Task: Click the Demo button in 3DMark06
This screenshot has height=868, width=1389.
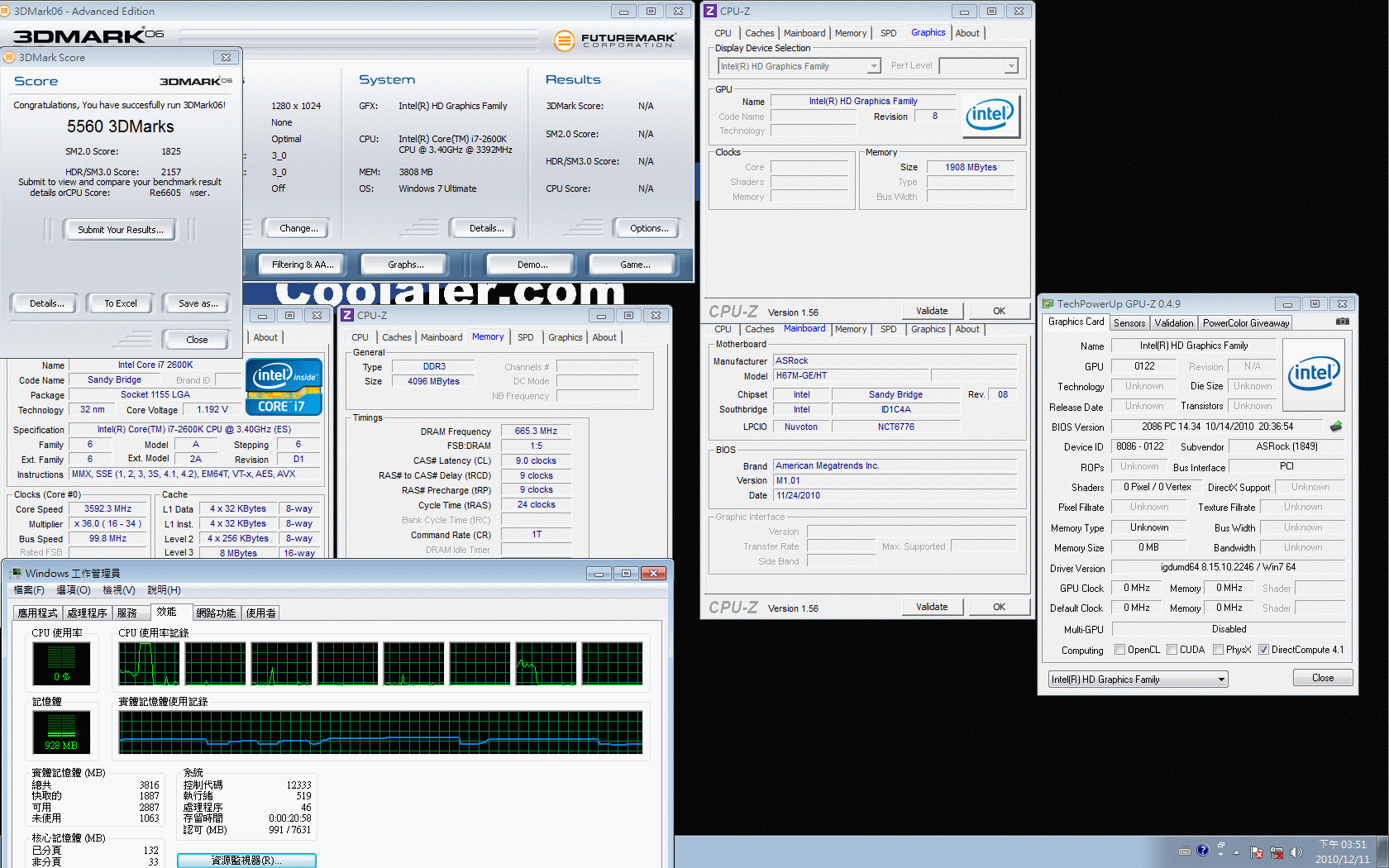Action: (x=532, y=265)
